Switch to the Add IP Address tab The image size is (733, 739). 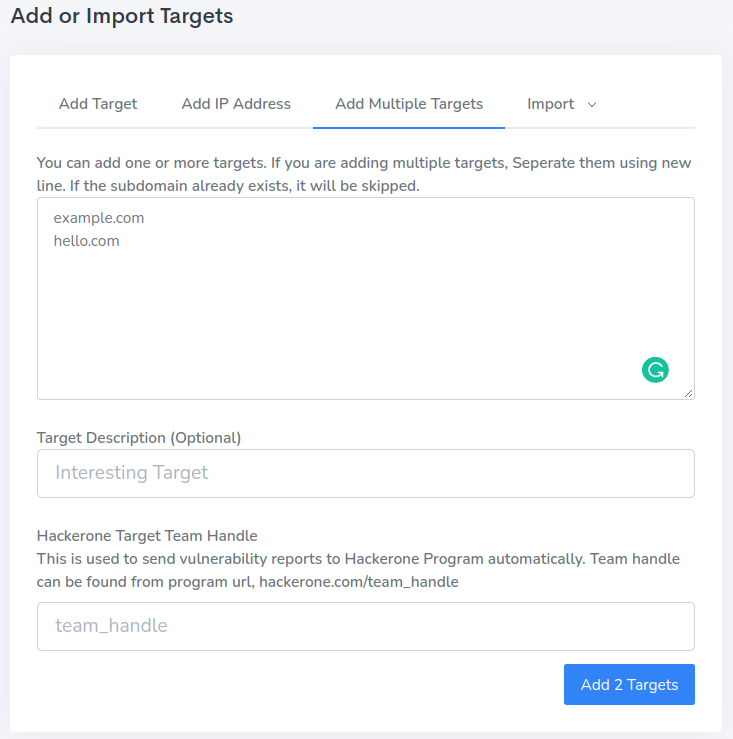pos(236,104)
